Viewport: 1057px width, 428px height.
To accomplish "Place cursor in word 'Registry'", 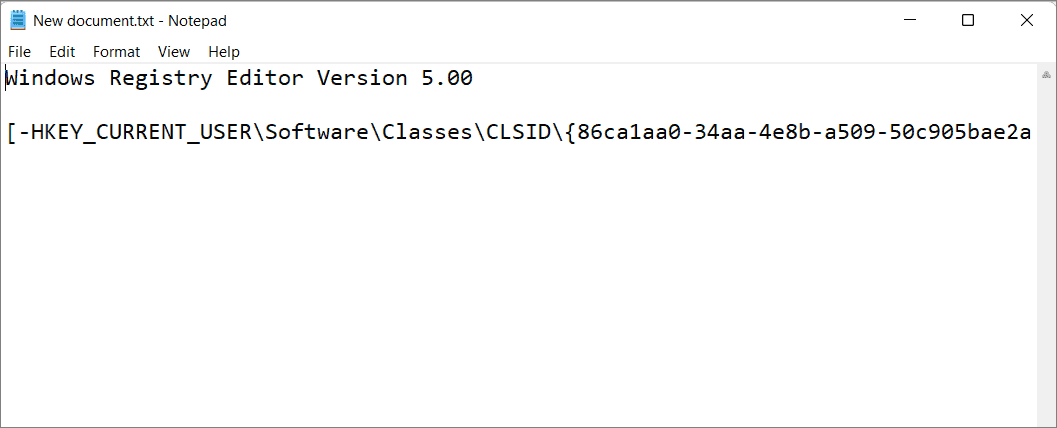I will click(160, 78).
